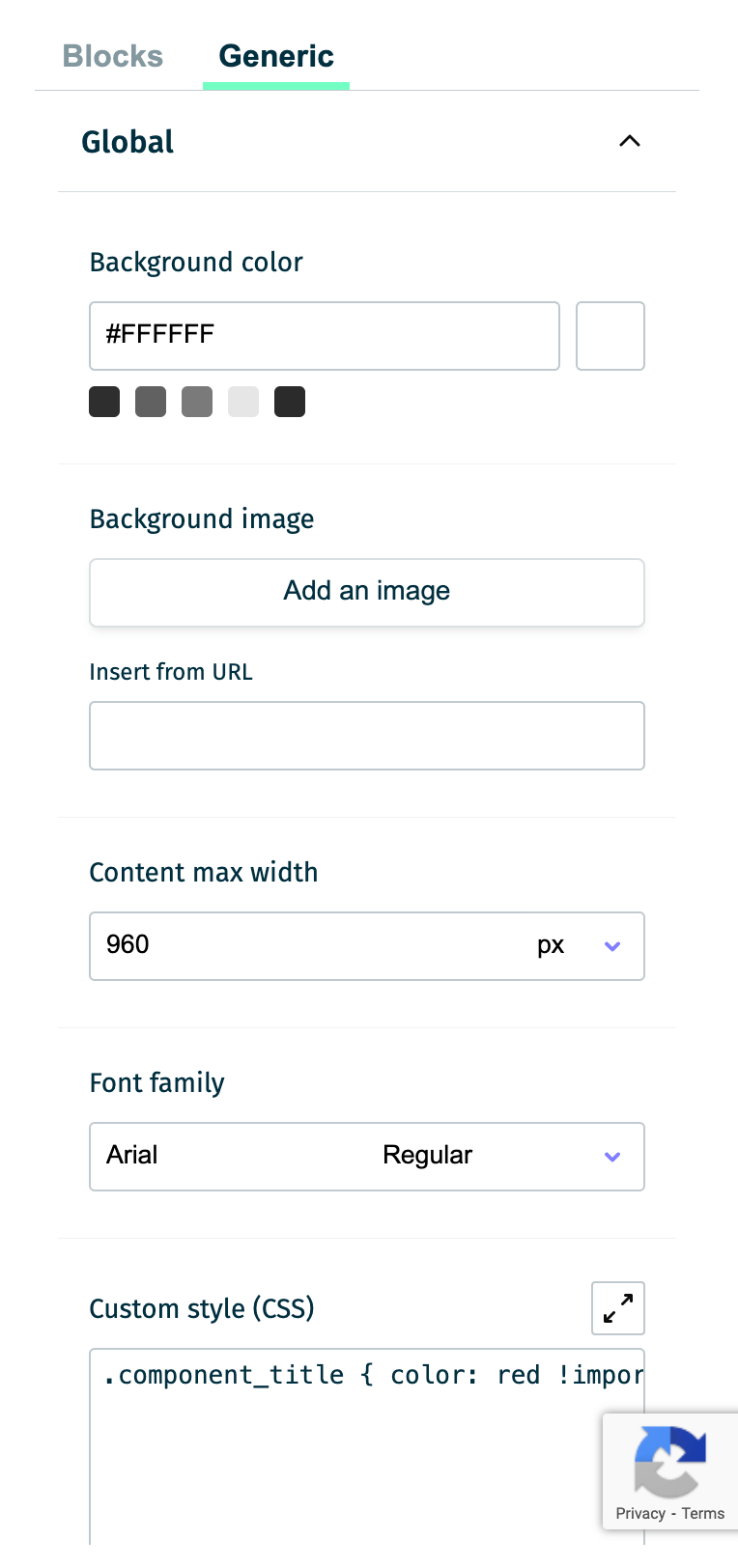Click the reCAPTCHA badge icon
Viewport: 738px width, 1568px height.
pyautogui.click(x=670, y=1460)
